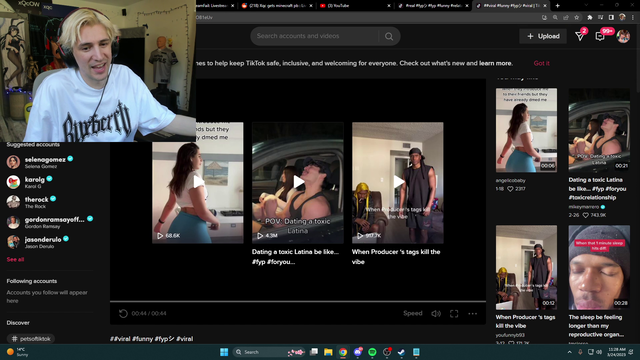
Task: Click the share page icon in address bar
Action: 566,18
